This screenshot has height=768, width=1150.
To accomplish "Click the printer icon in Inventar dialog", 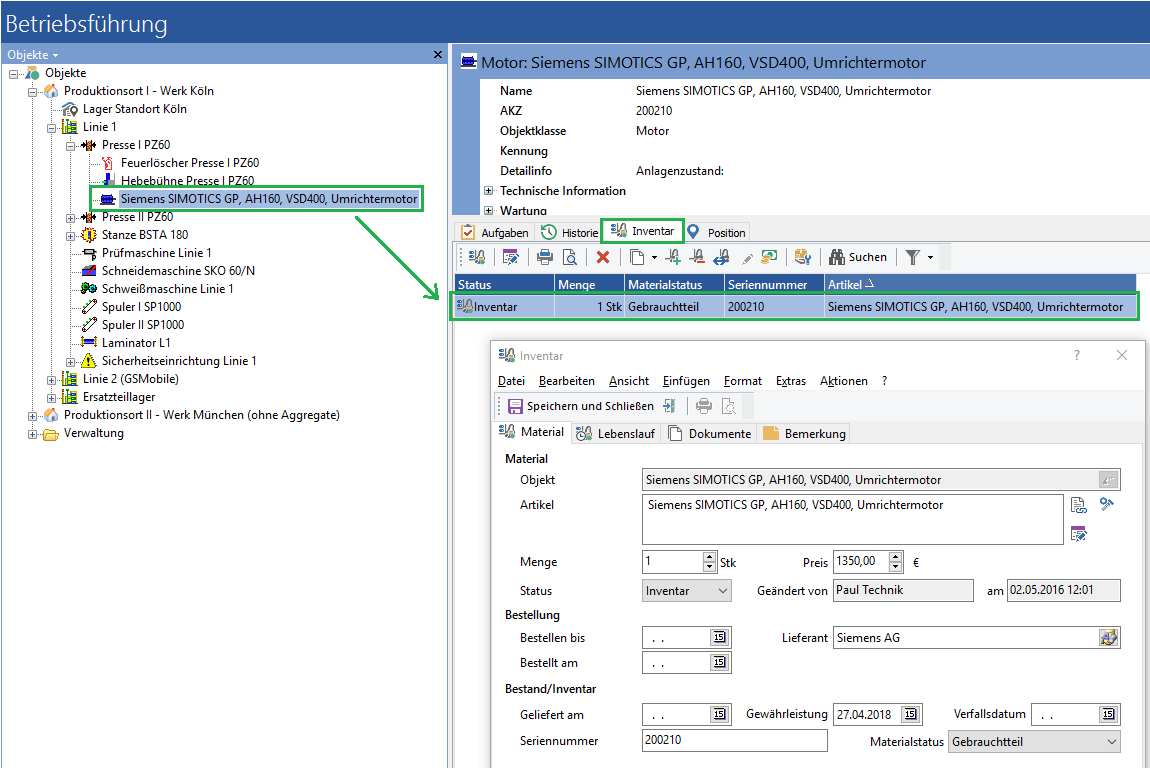I will point(703,406).
